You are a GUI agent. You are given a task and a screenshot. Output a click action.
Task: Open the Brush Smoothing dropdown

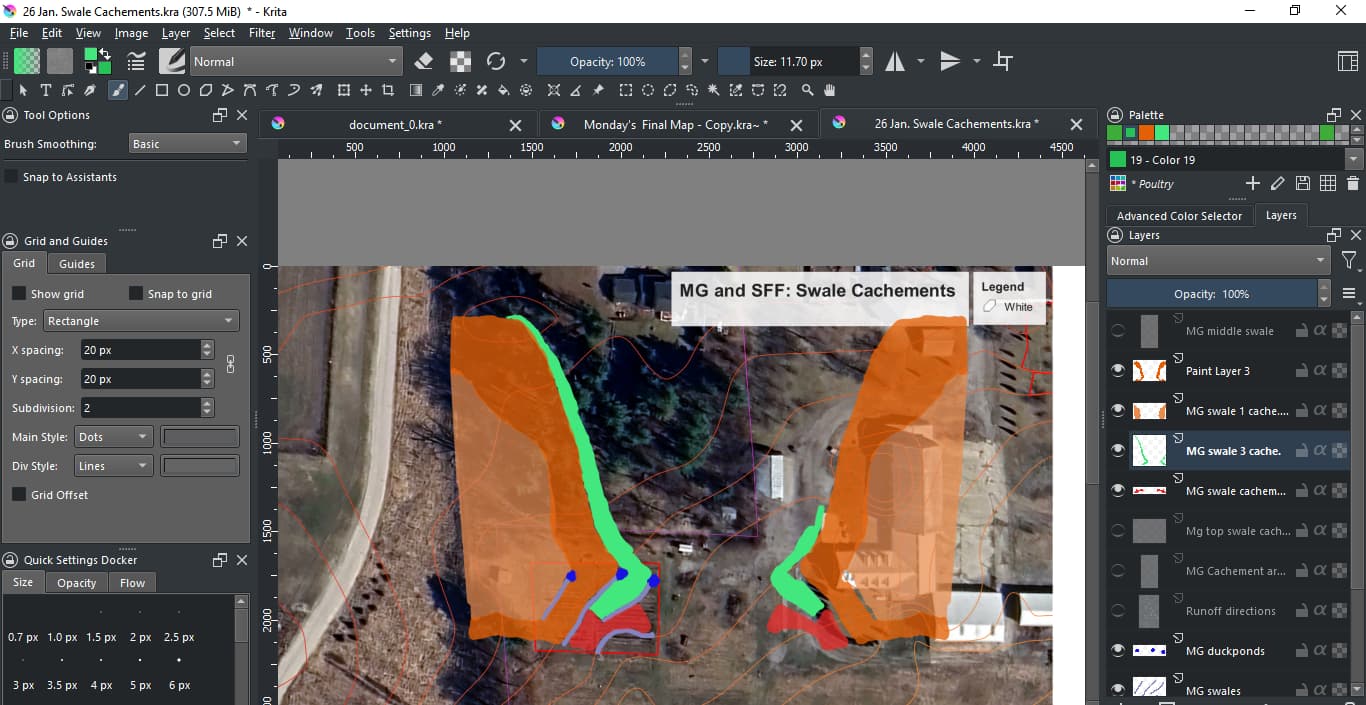[187, 144]
